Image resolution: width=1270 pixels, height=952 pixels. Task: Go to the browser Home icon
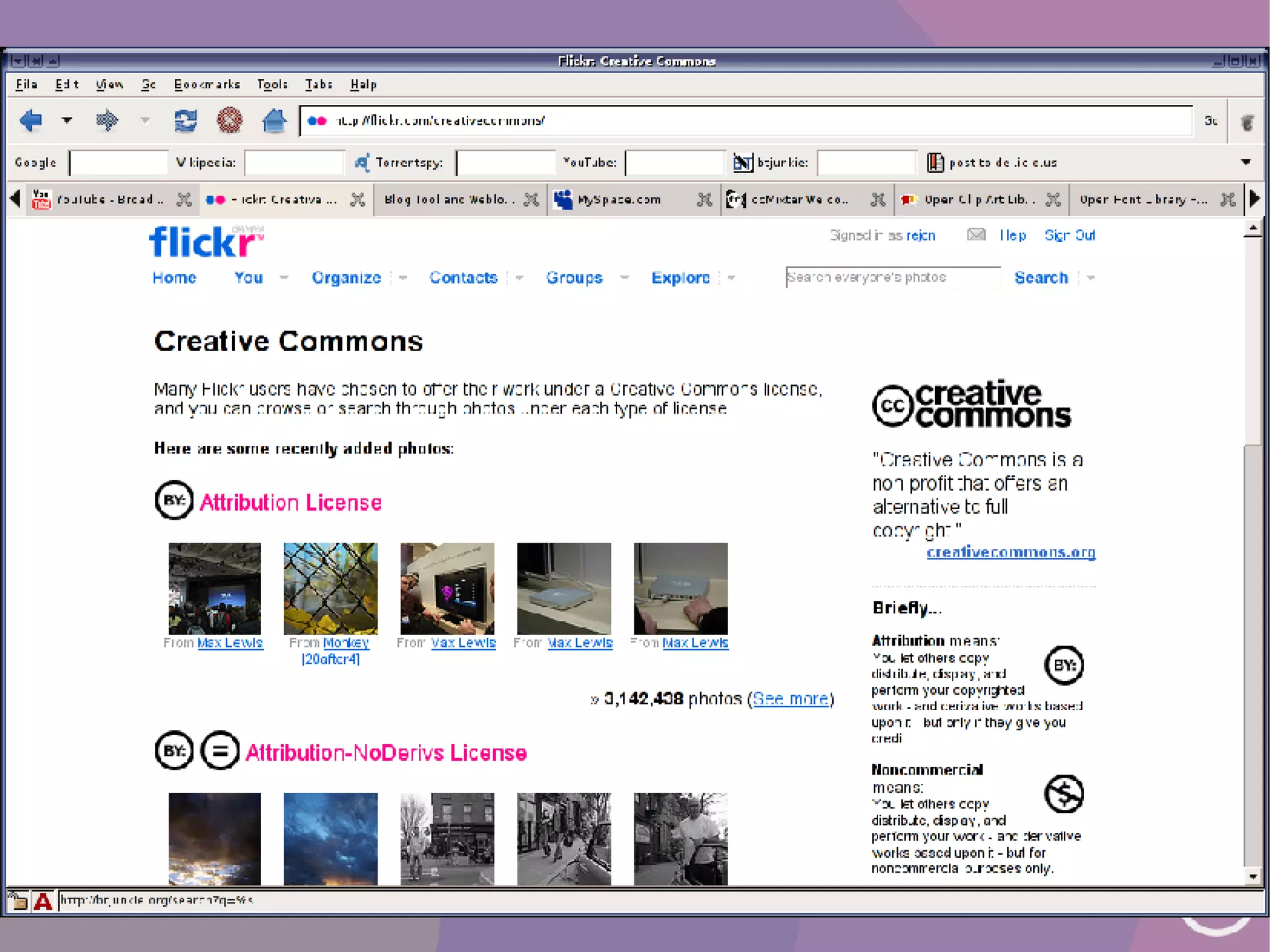click(273, 120)
